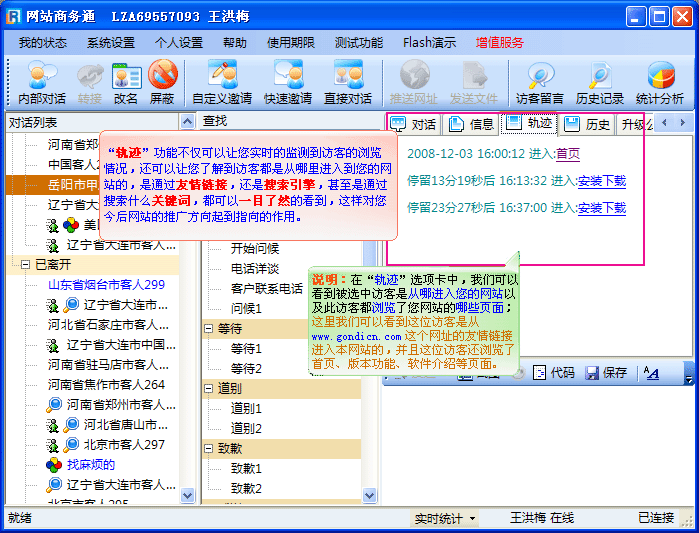Viewport: 699px width, 533px height.
Task: Open 历史记录 history records
Action: coord(600,82)
